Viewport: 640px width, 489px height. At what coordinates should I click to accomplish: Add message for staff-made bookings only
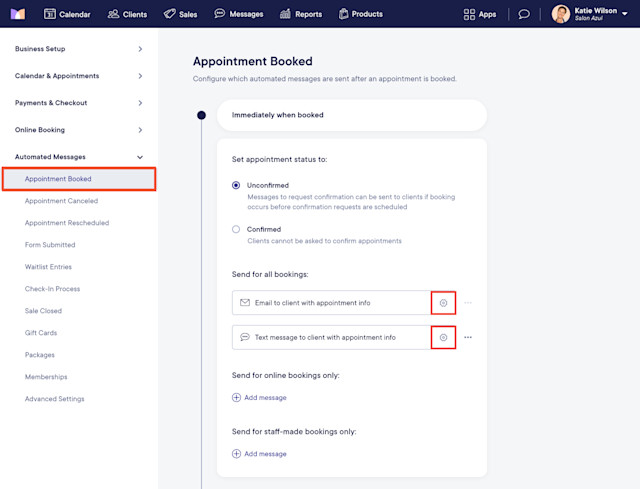point(259,454)
